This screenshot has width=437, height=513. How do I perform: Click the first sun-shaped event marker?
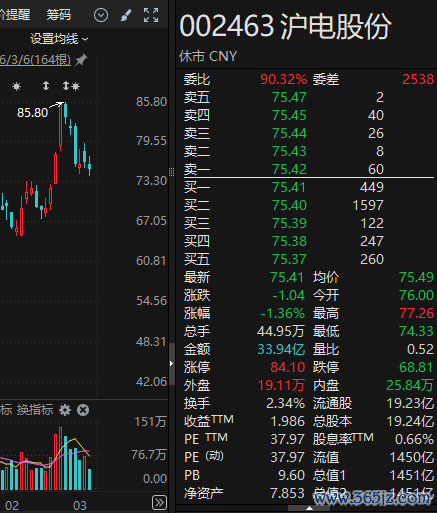click(x=16, y=87)
